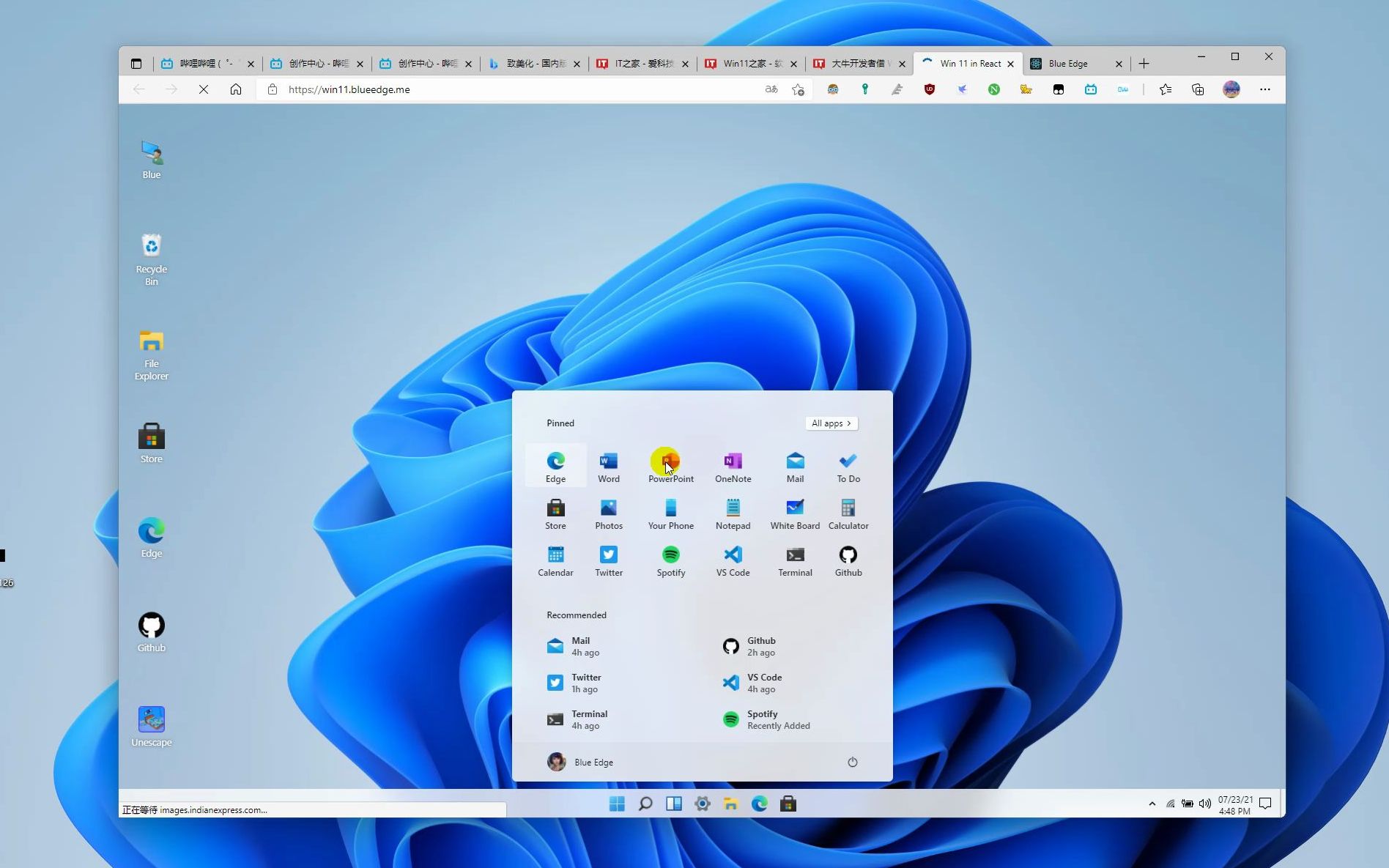Open the pinned PowerPoint app
The width and height of the screenshot is (1389, 868).
pyautogui.click(x=670, y=466)
